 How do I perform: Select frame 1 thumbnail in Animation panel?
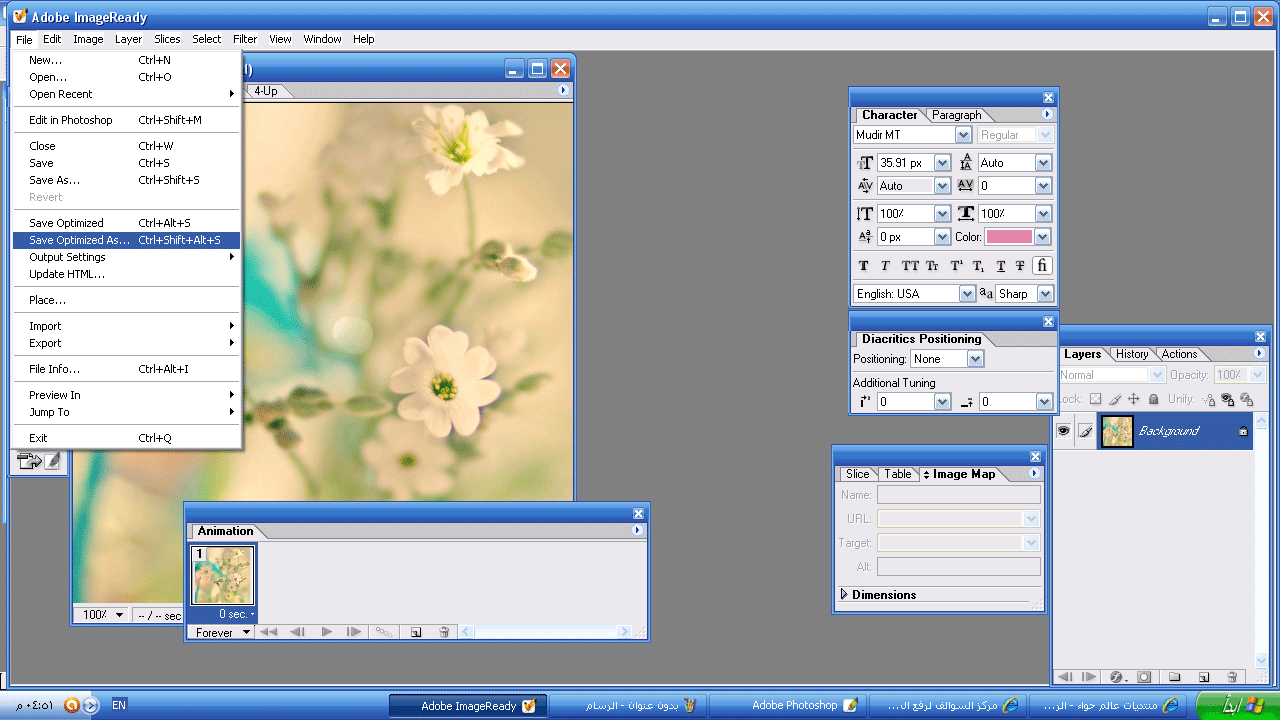click(223, 576)
